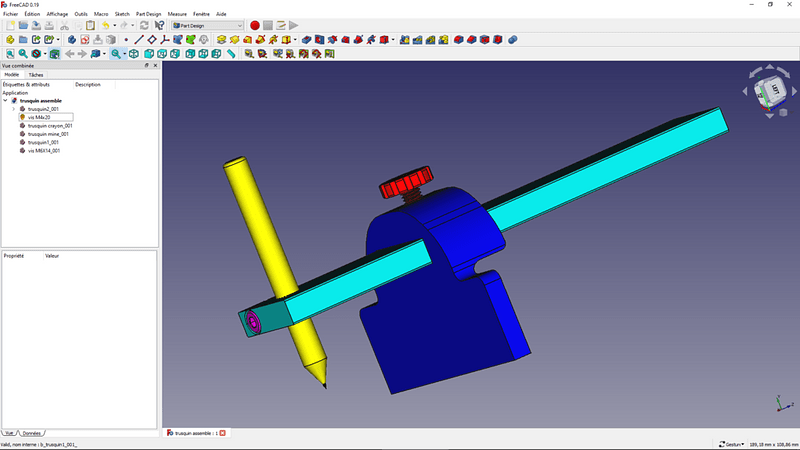Click Fit all zoom icon
This screenshot has height=450, width=800.
click(10, 54)
